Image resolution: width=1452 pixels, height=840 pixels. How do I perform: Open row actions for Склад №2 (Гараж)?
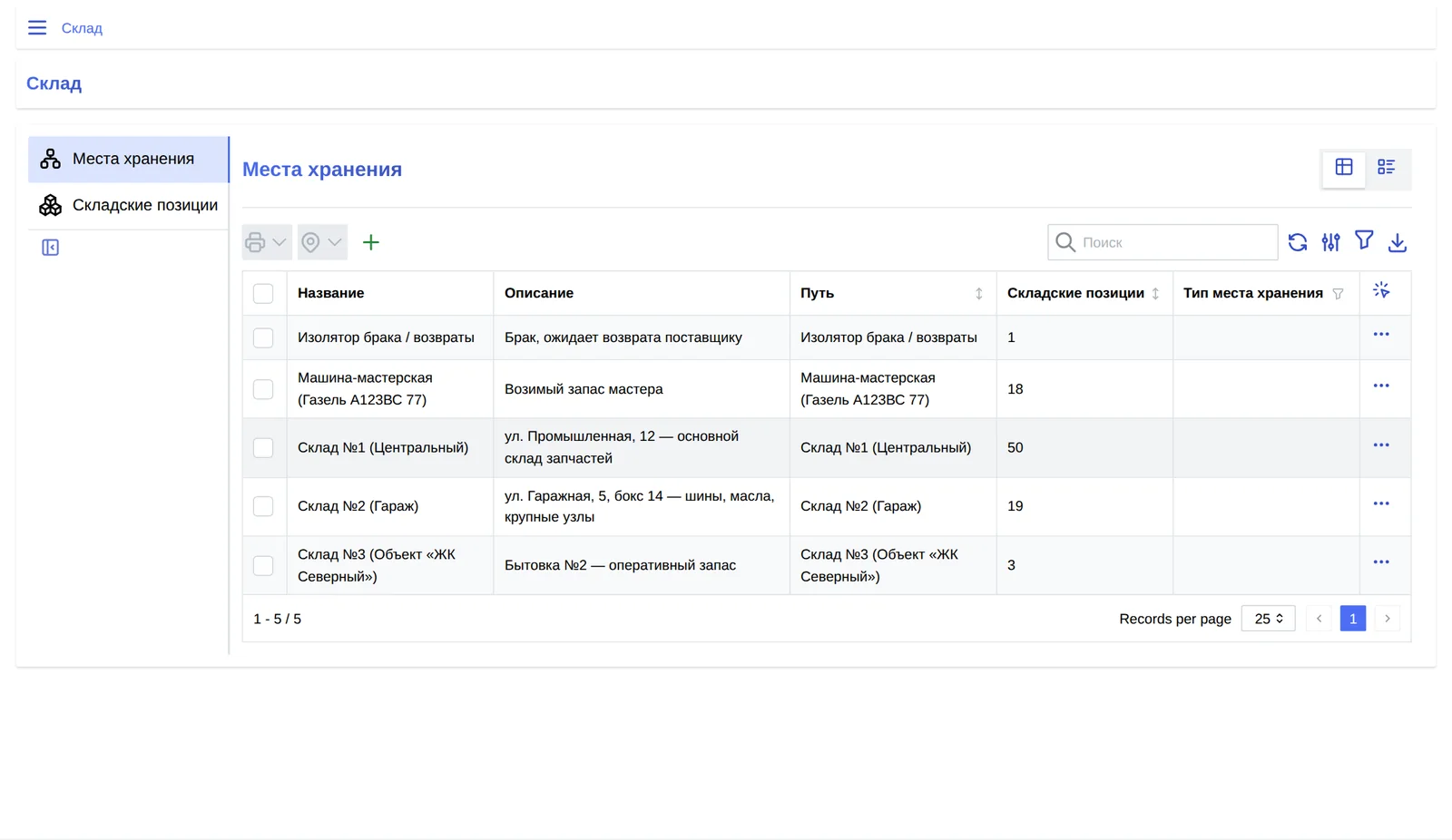pos(1381,503)
